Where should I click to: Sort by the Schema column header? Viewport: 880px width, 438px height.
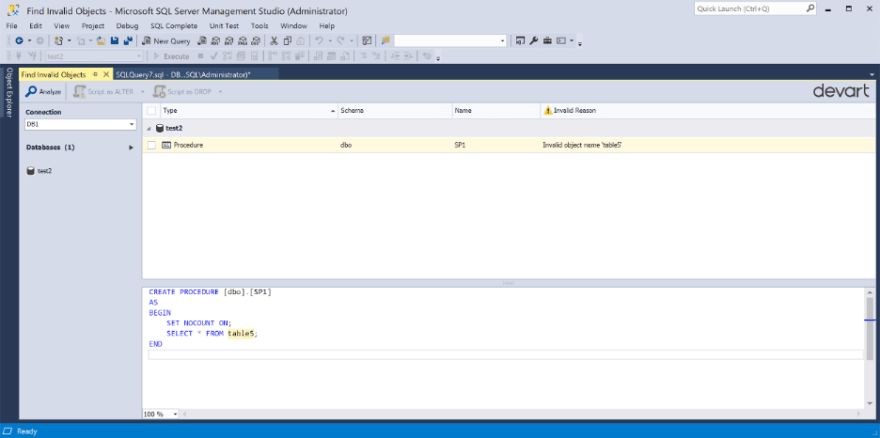[x=395, y=111]
